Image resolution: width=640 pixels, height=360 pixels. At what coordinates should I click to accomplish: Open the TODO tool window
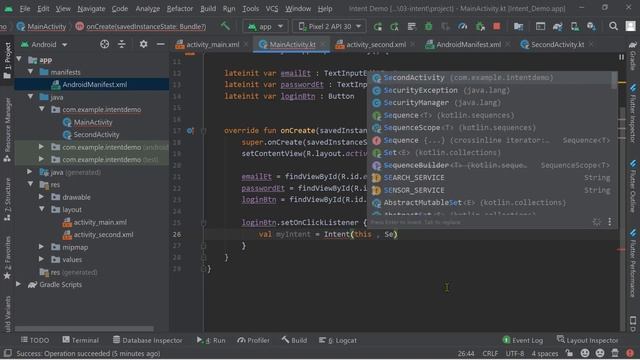pos(35,340)
